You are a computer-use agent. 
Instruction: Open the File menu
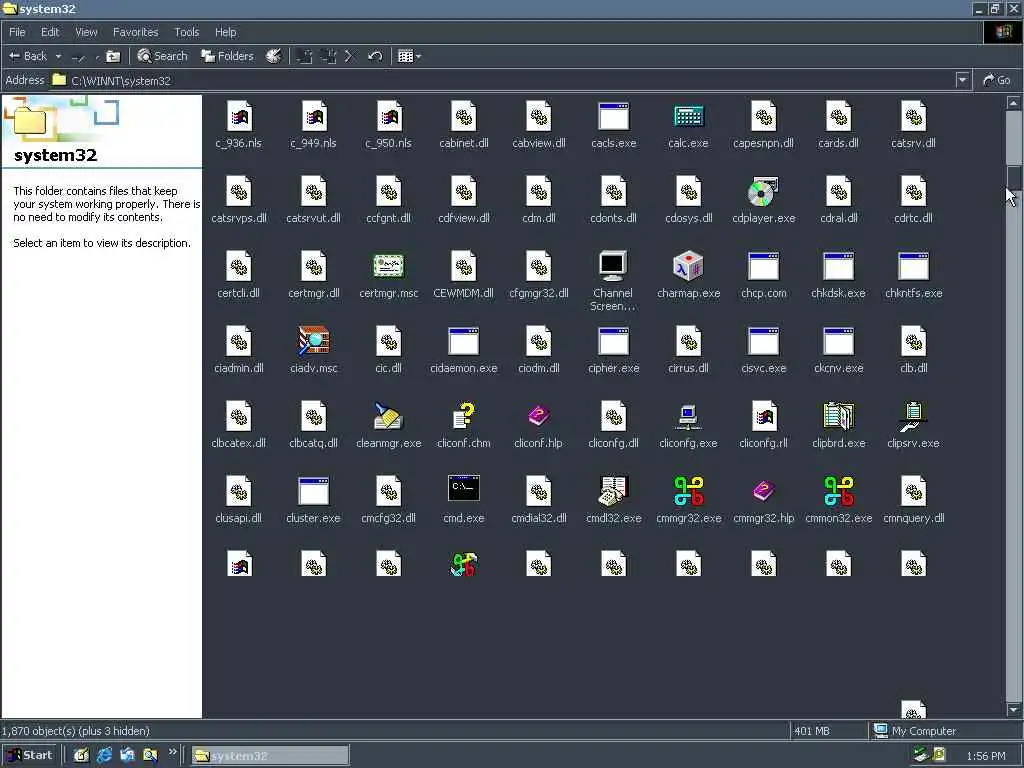tap(17, 32)
